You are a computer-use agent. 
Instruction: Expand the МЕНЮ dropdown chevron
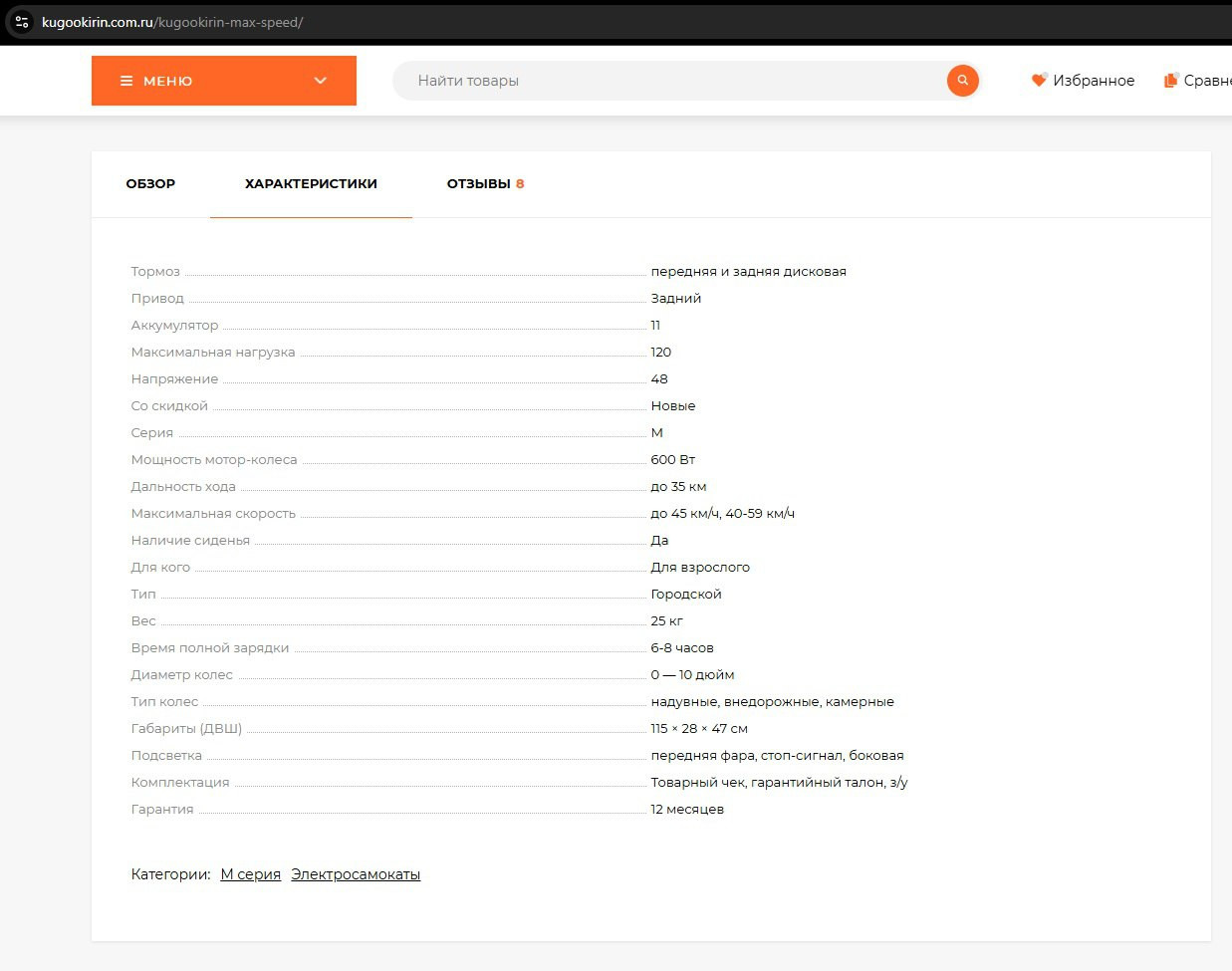[x=320, y=81]
